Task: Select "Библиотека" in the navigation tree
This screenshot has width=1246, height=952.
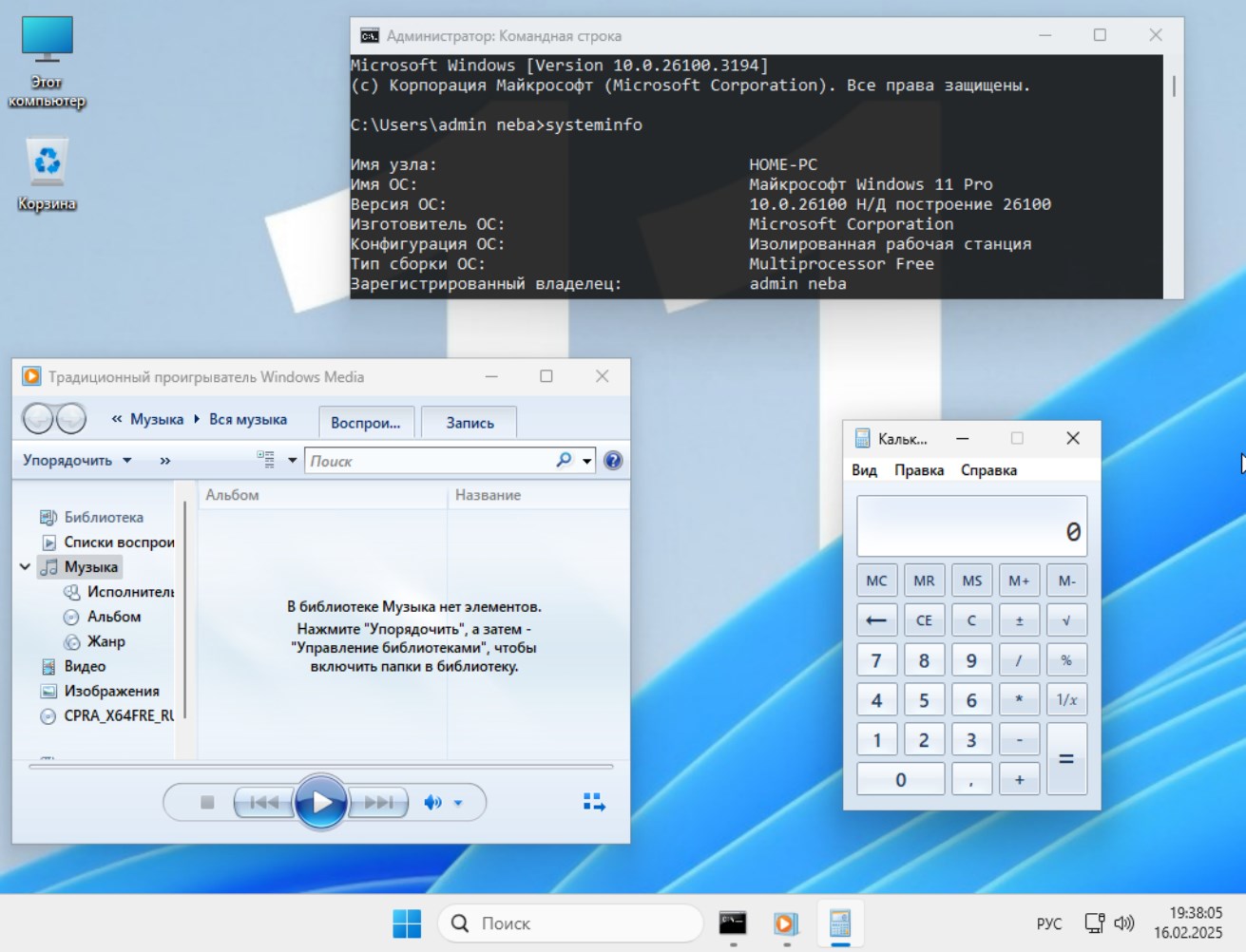Action: tap(93, 517)
